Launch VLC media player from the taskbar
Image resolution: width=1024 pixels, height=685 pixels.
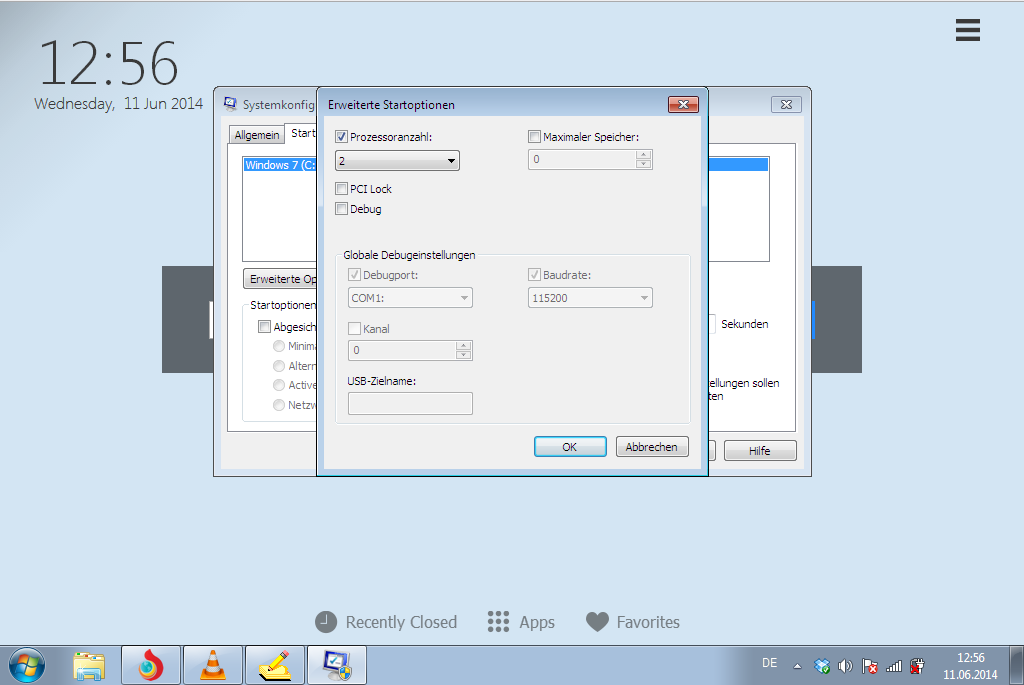pyautogui.click(x=213, y=665)
